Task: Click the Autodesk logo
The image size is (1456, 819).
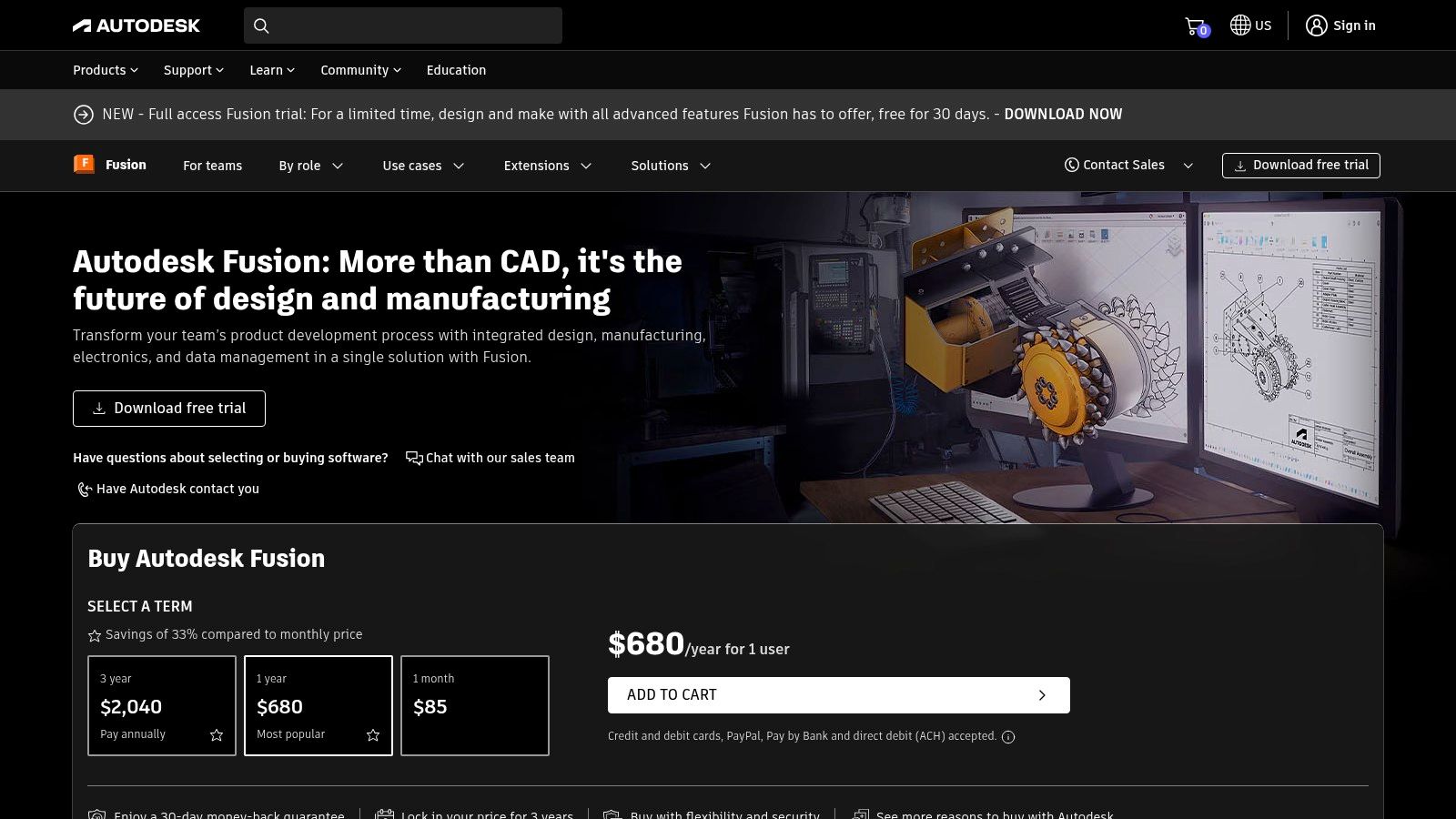Action: [136, 25]
